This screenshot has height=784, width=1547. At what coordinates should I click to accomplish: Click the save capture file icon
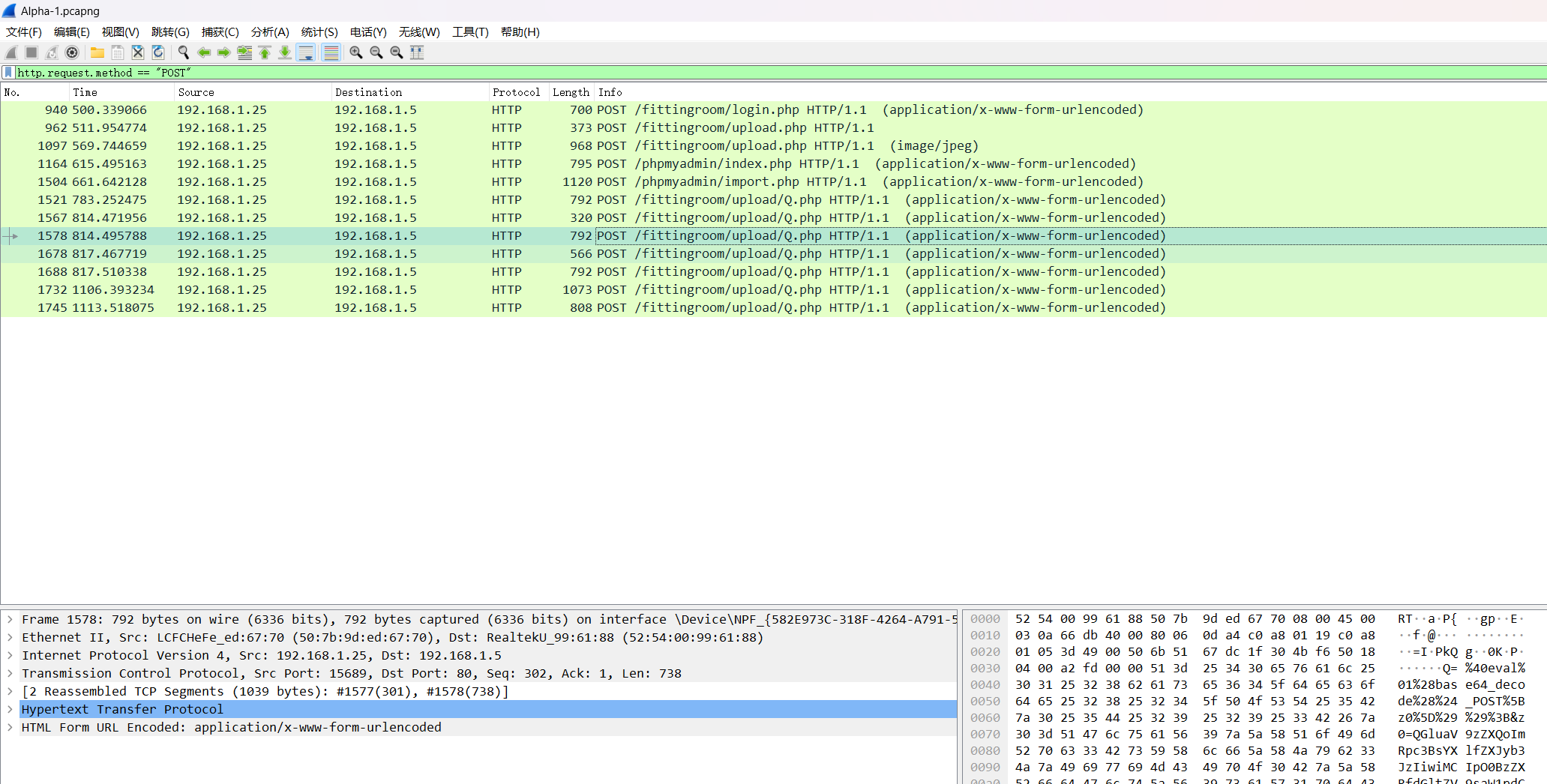pos(118,52)
